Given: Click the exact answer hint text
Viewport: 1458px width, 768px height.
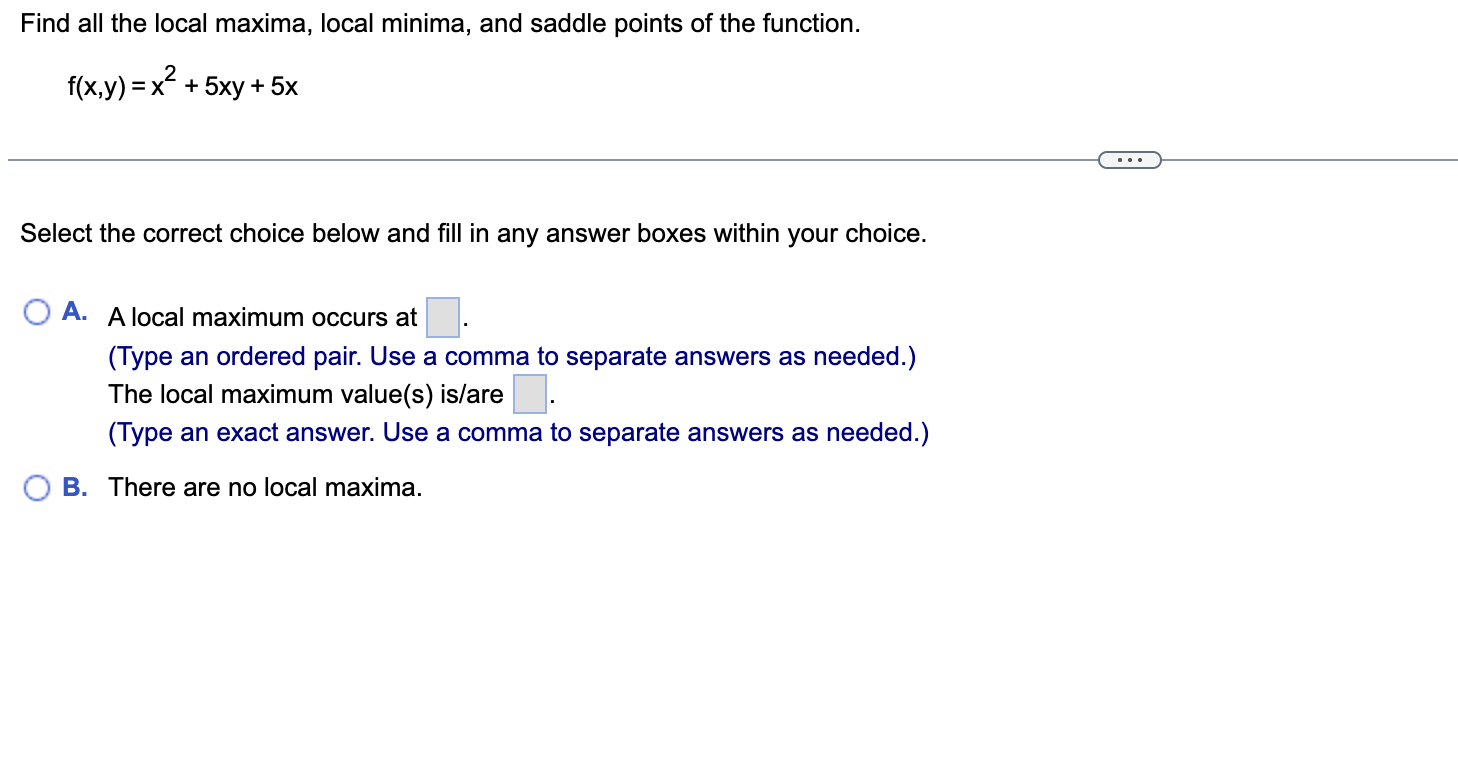Looking at the screenshot, I should [518, 432].
